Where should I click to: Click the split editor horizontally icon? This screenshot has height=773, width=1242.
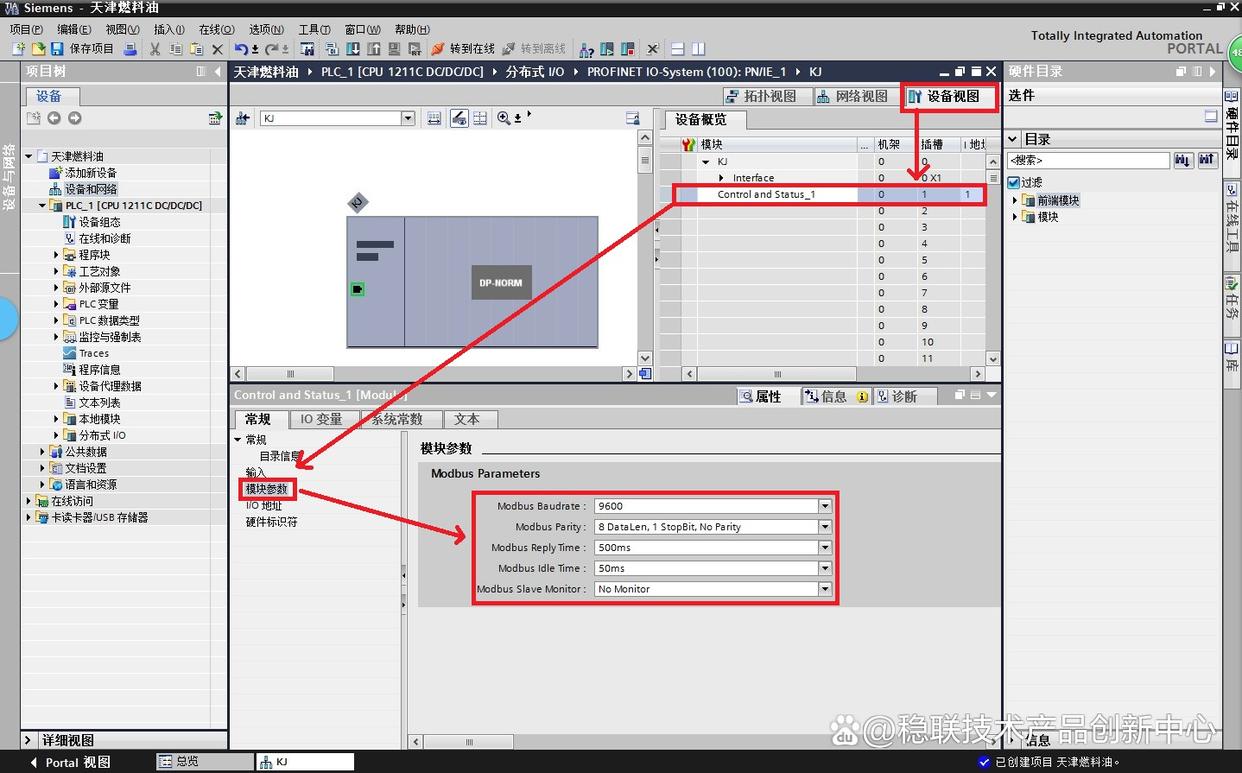tap(678, 48)
